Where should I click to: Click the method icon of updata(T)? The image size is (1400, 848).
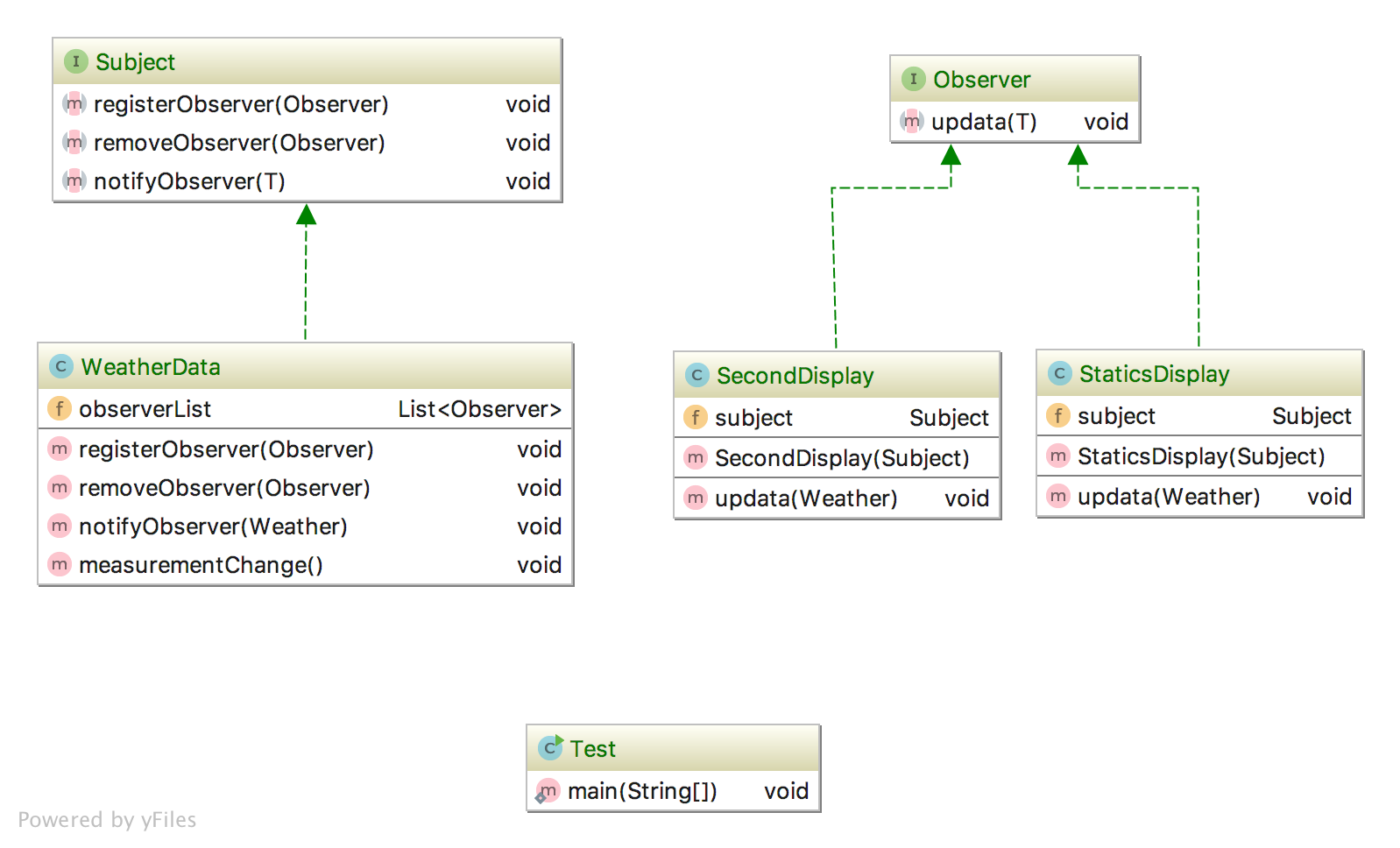[912, 121]
